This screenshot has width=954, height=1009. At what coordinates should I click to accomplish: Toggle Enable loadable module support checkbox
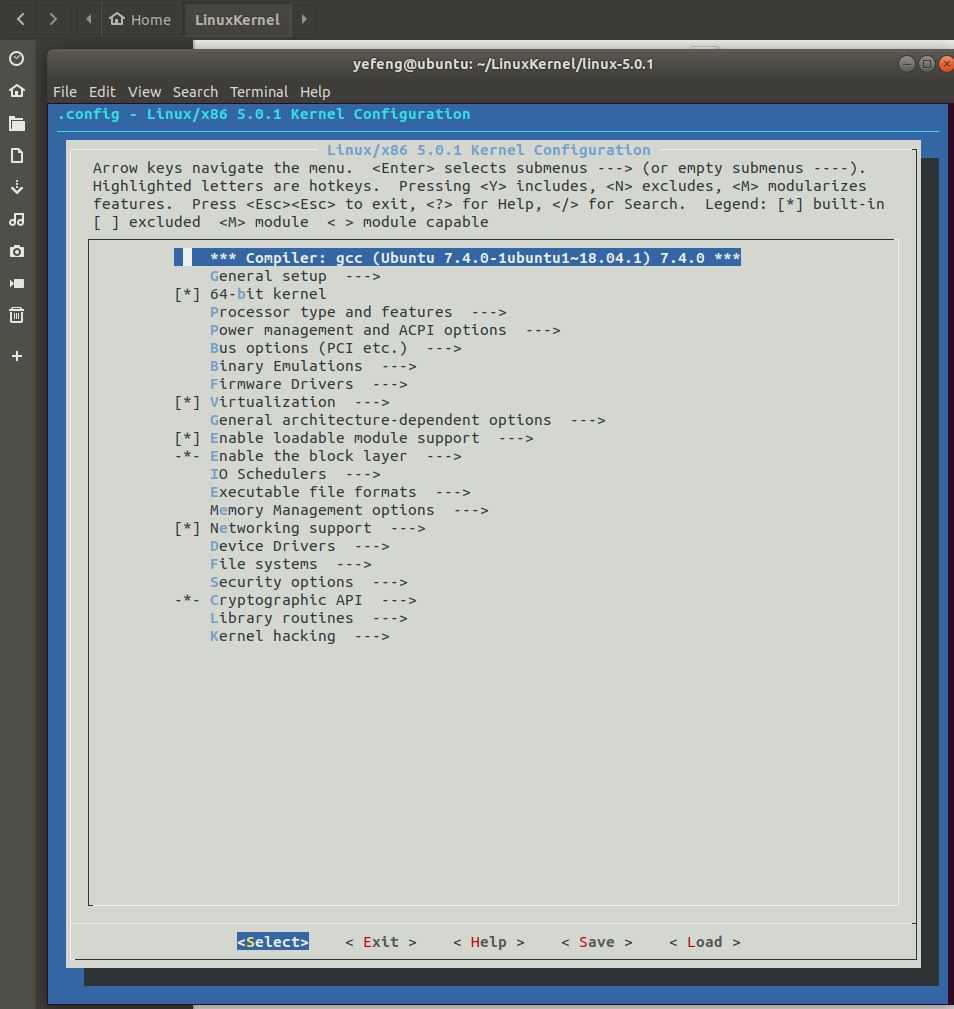pos(187,438)
